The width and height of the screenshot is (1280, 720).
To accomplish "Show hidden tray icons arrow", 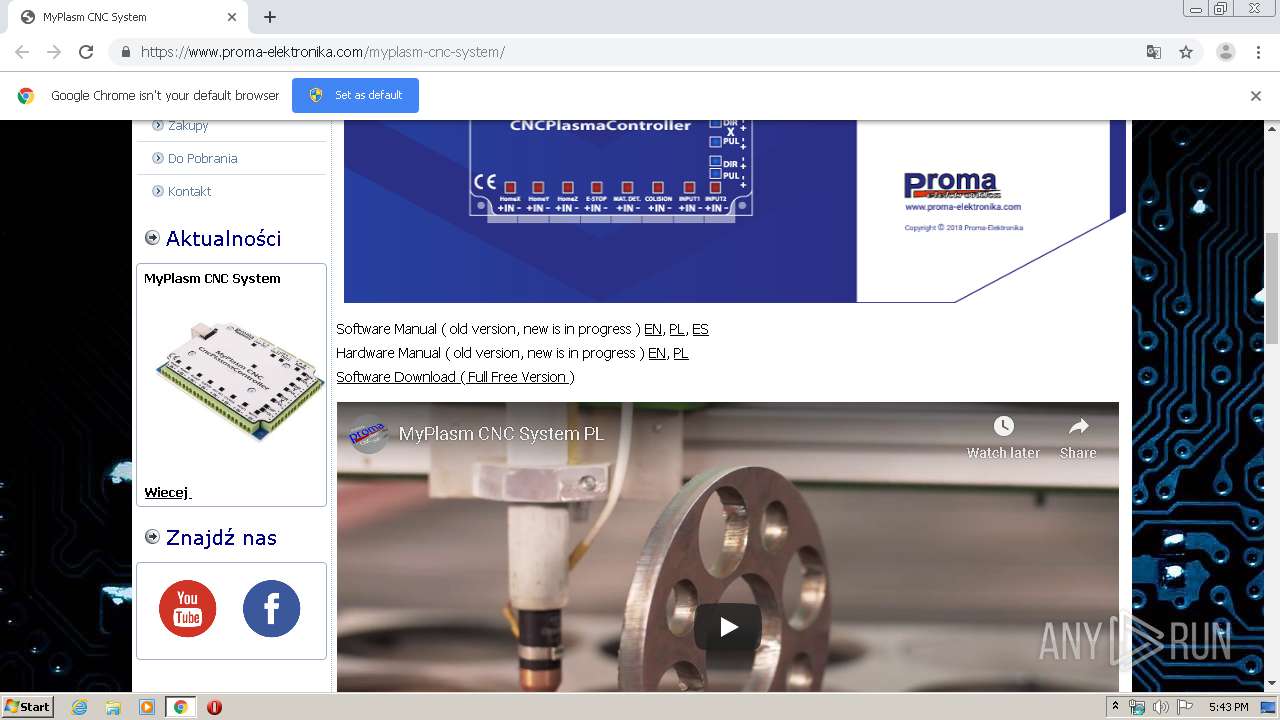I will click(1115, 707).
